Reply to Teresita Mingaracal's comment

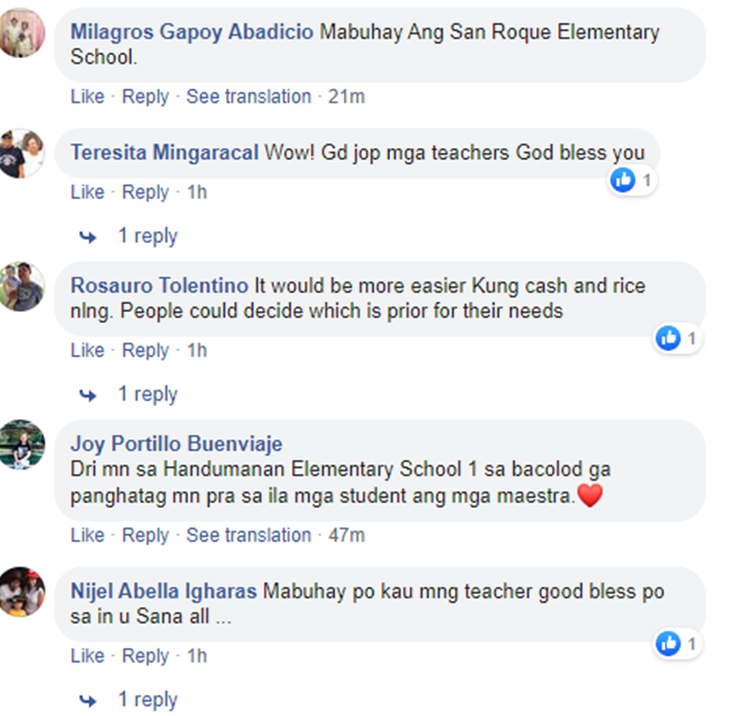[145, 193]
